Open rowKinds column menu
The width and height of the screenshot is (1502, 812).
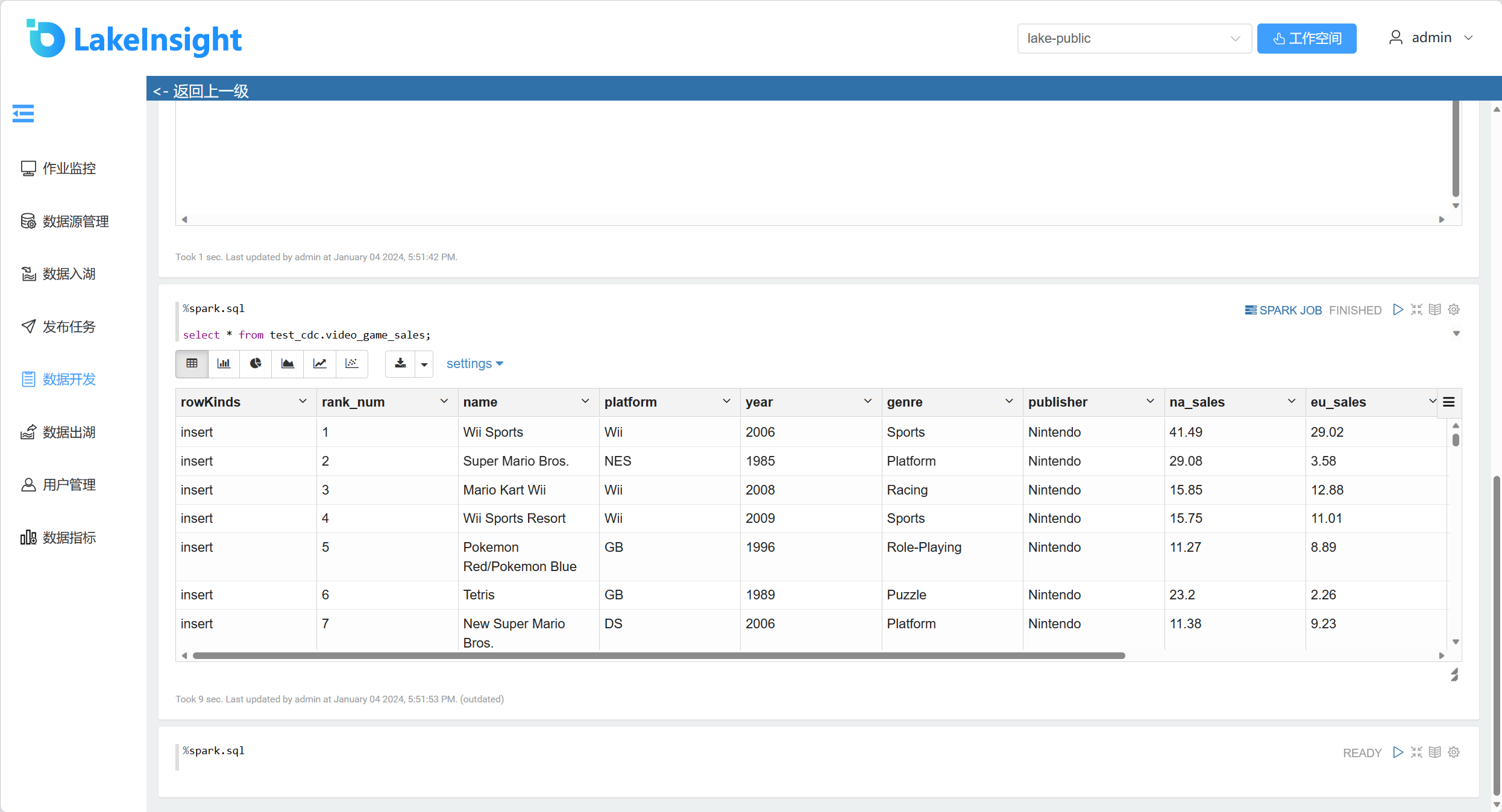point(303,401)
